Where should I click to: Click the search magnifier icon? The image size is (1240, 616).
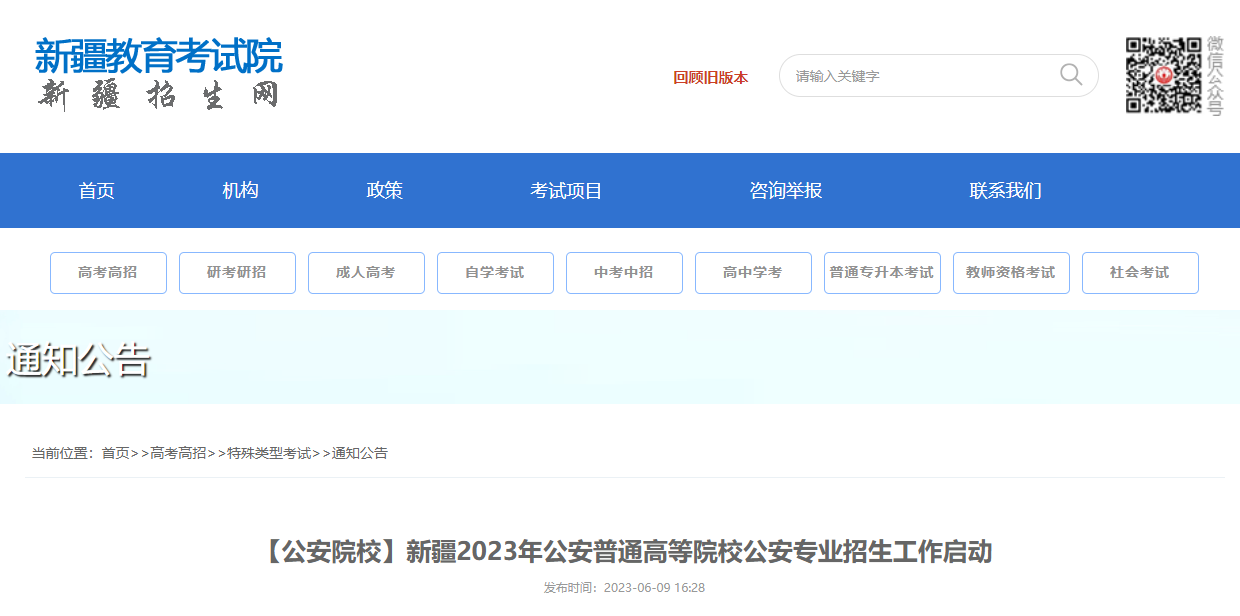1070,75
